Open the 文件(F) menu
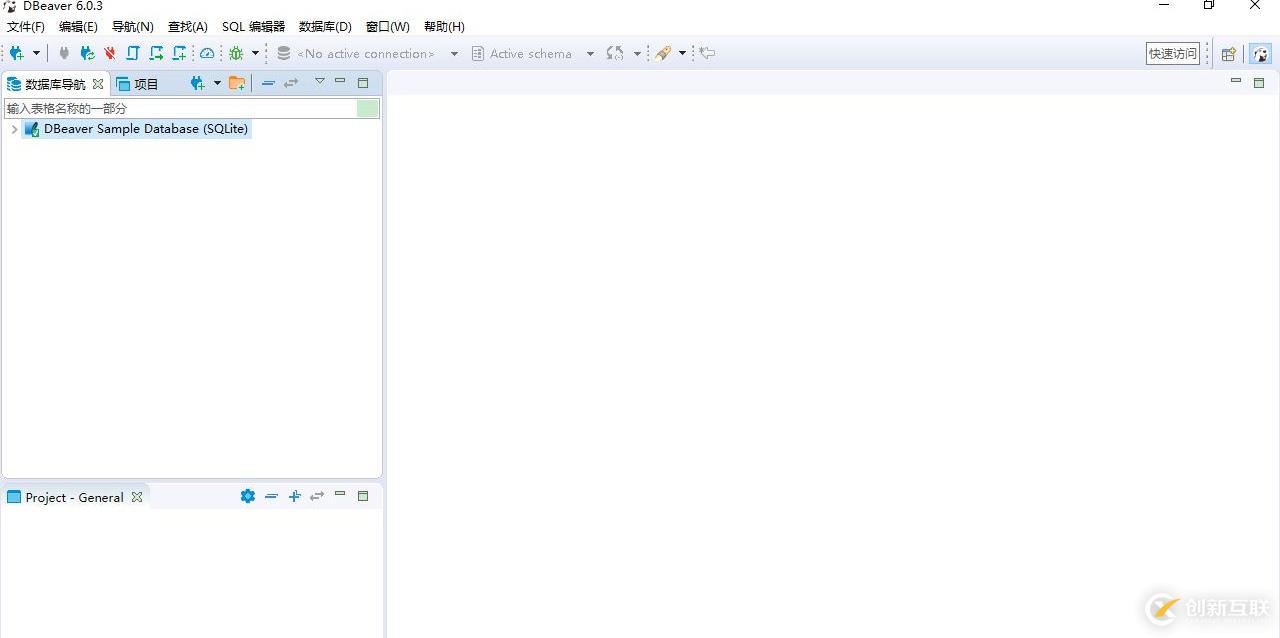 [x=25, y=27]
